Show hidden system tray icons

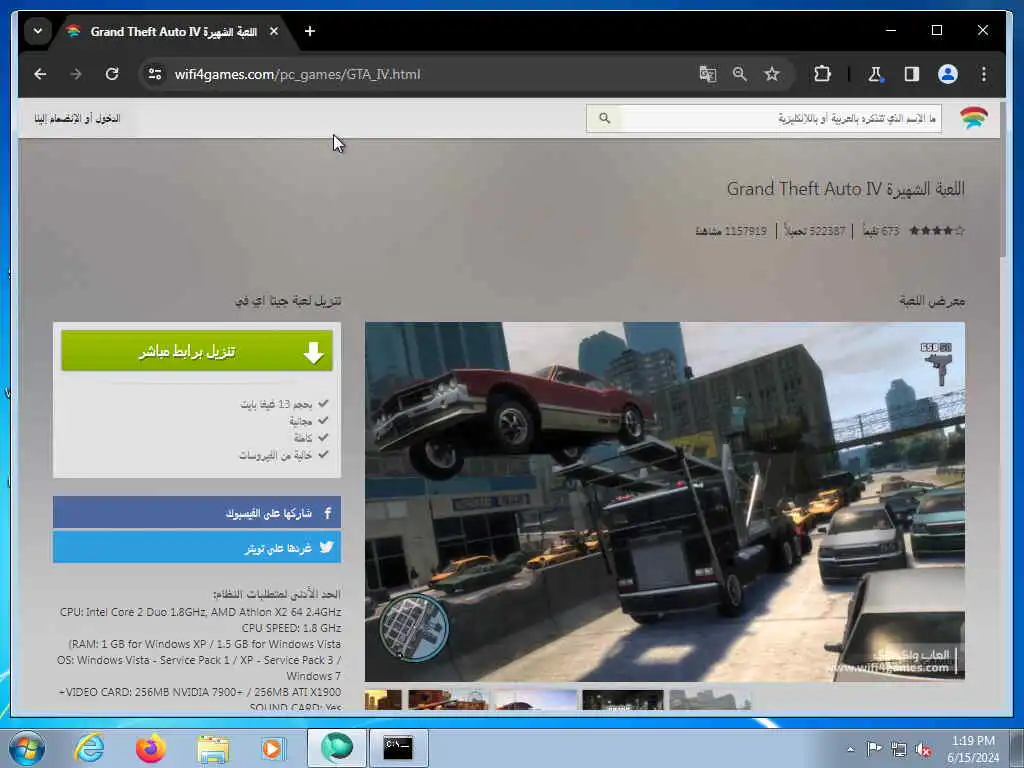pos(850,749)
